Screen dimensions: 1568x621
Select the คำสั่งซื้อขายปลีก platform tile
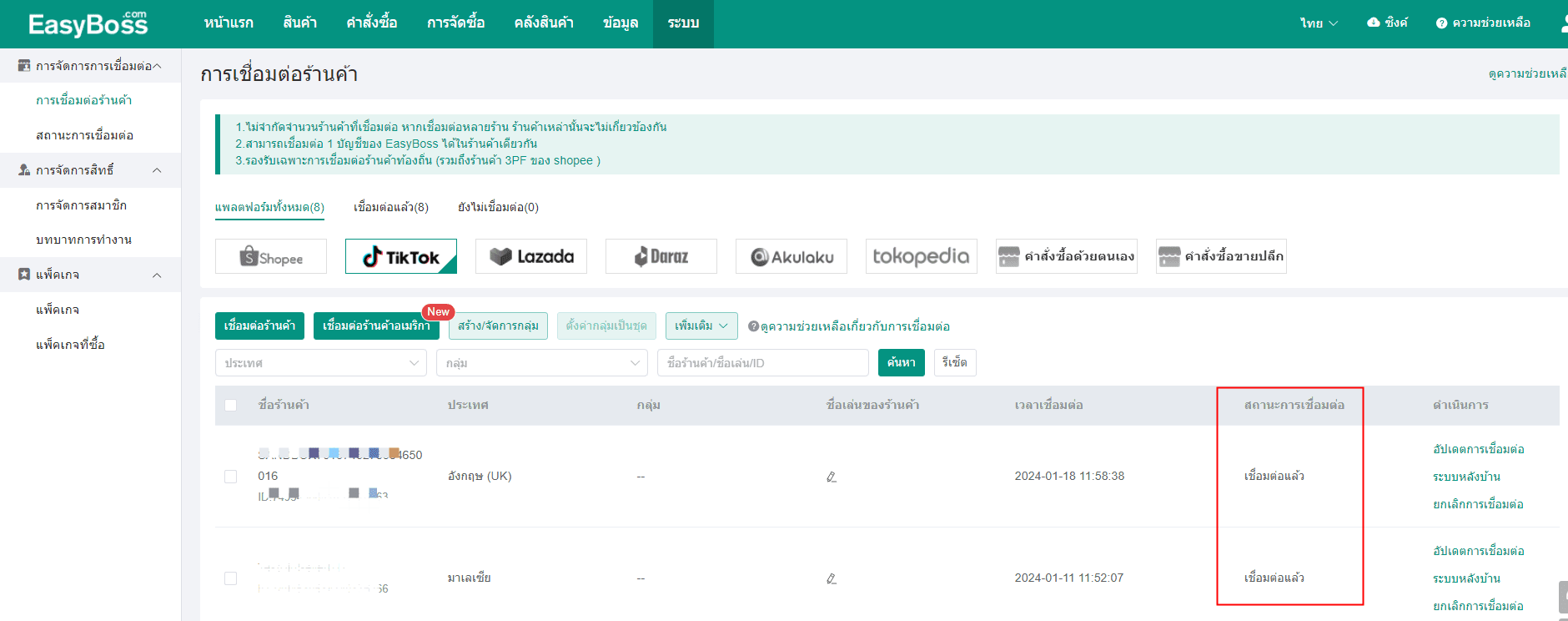point(1221,256)
